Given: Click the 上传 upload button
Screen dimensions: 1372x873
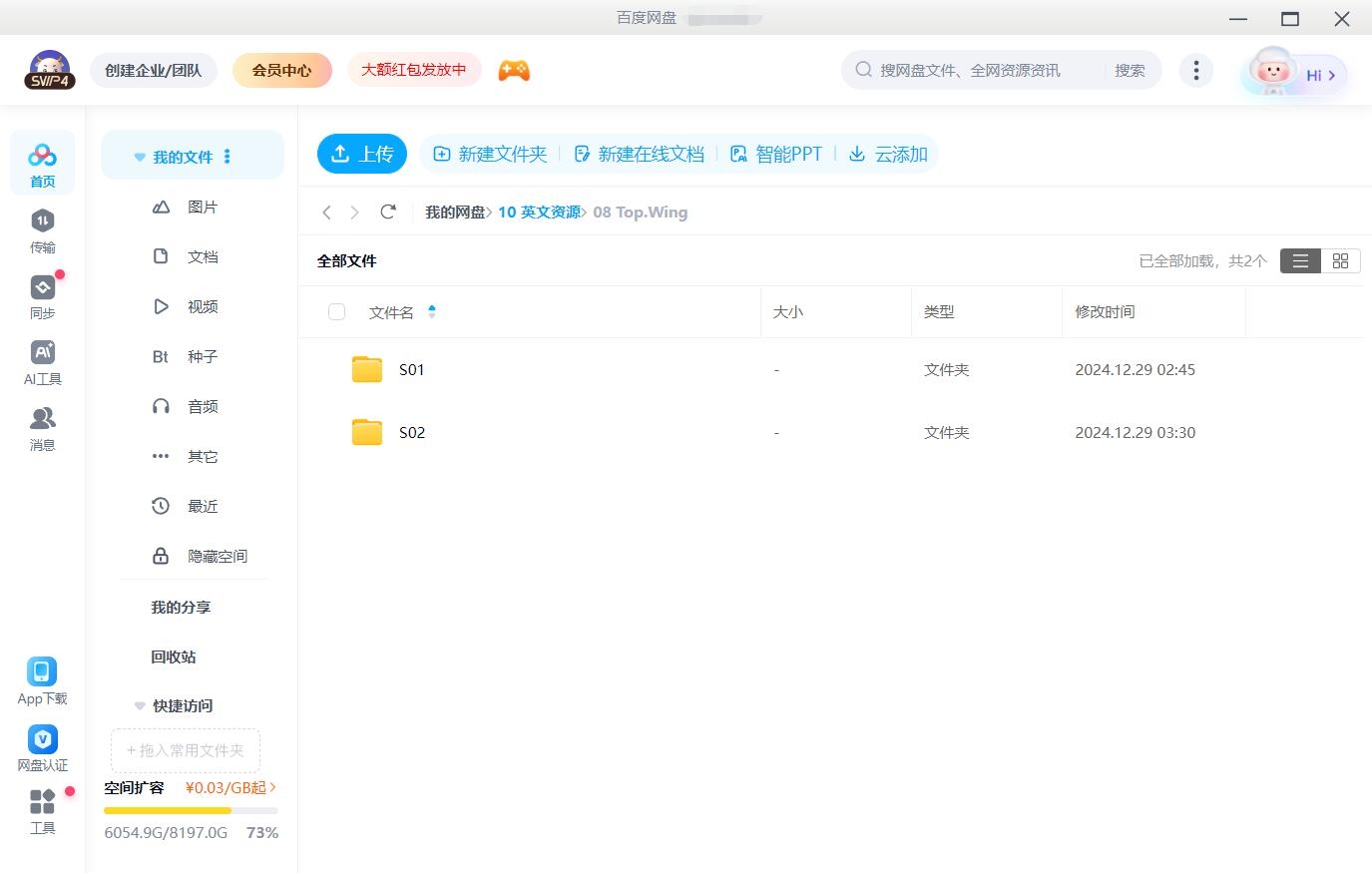Looking at the screenshot, I should click(x=362, y=154).
